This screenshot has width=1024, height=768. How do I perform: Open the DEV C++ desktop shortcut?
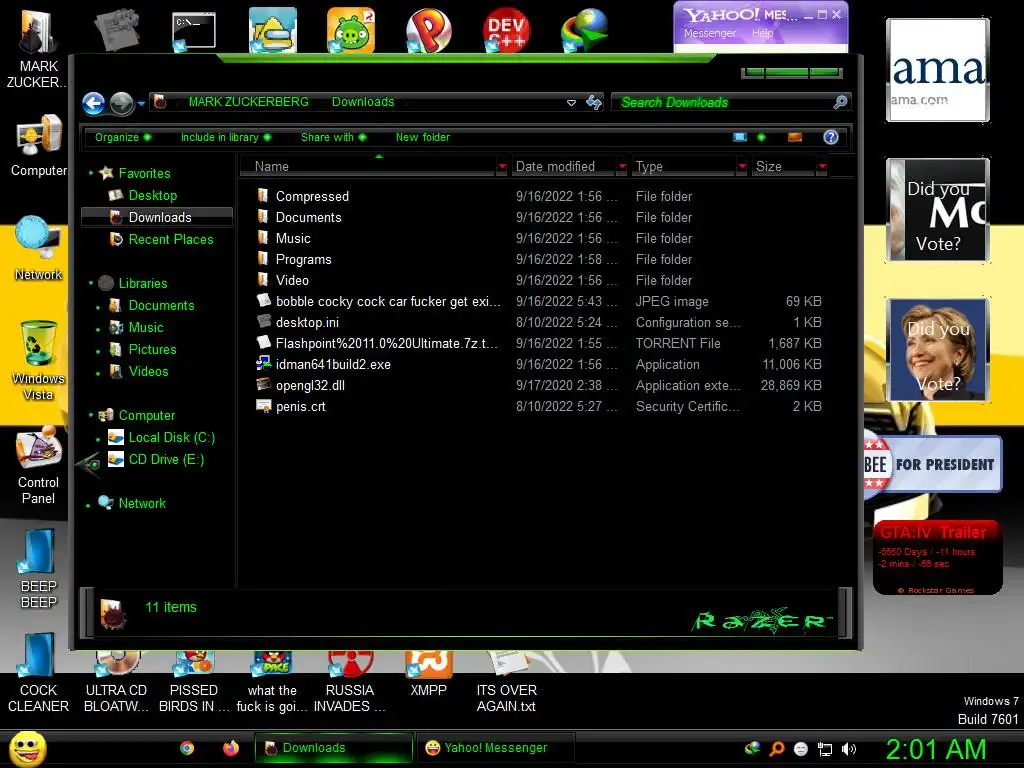coord(506,29)
